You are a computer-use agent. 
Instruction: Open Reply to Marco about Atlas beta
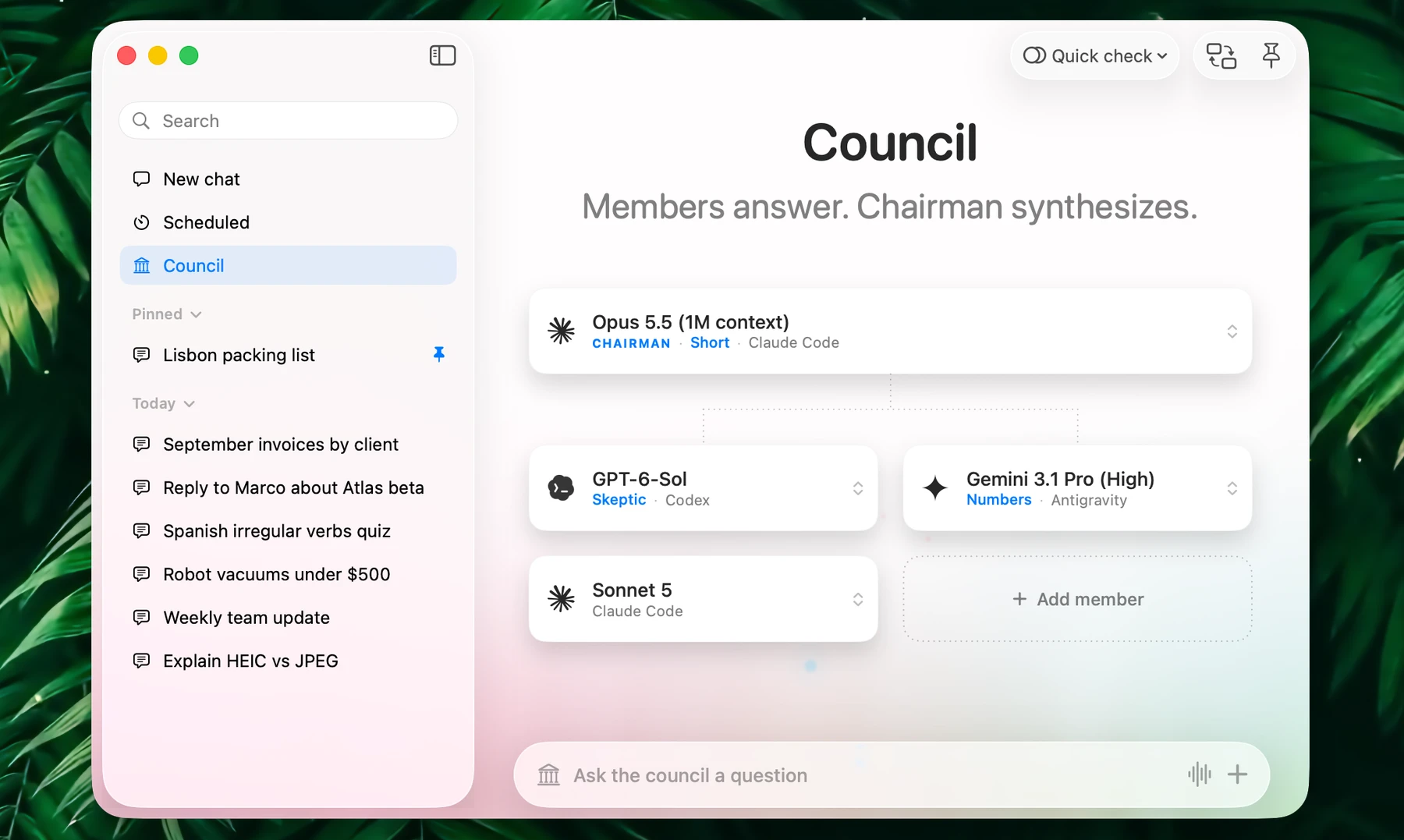(x=288, y=487)
